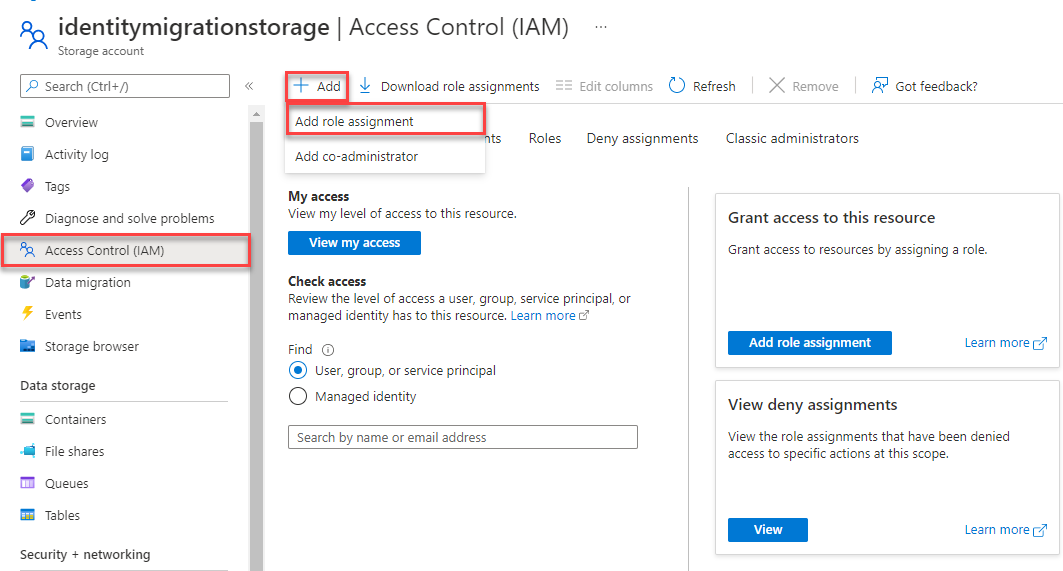Click the sidebar Search (Ctrl+/) box
1063x571 pixels.
click(x=125, y=86)
